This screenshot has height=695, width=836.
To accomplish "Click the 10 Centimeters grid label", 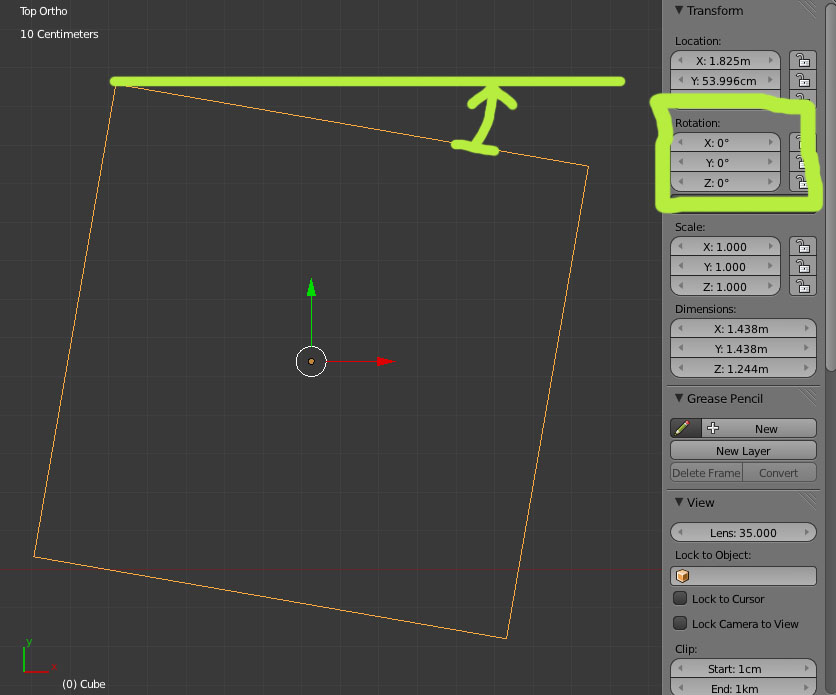I will [59, 34].
